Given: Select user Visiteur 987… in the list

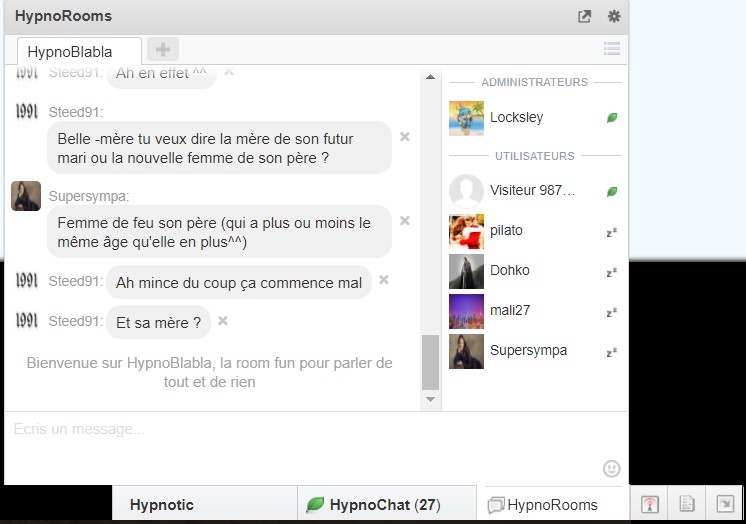Looking at the screenshot, I should coord(532,190).
